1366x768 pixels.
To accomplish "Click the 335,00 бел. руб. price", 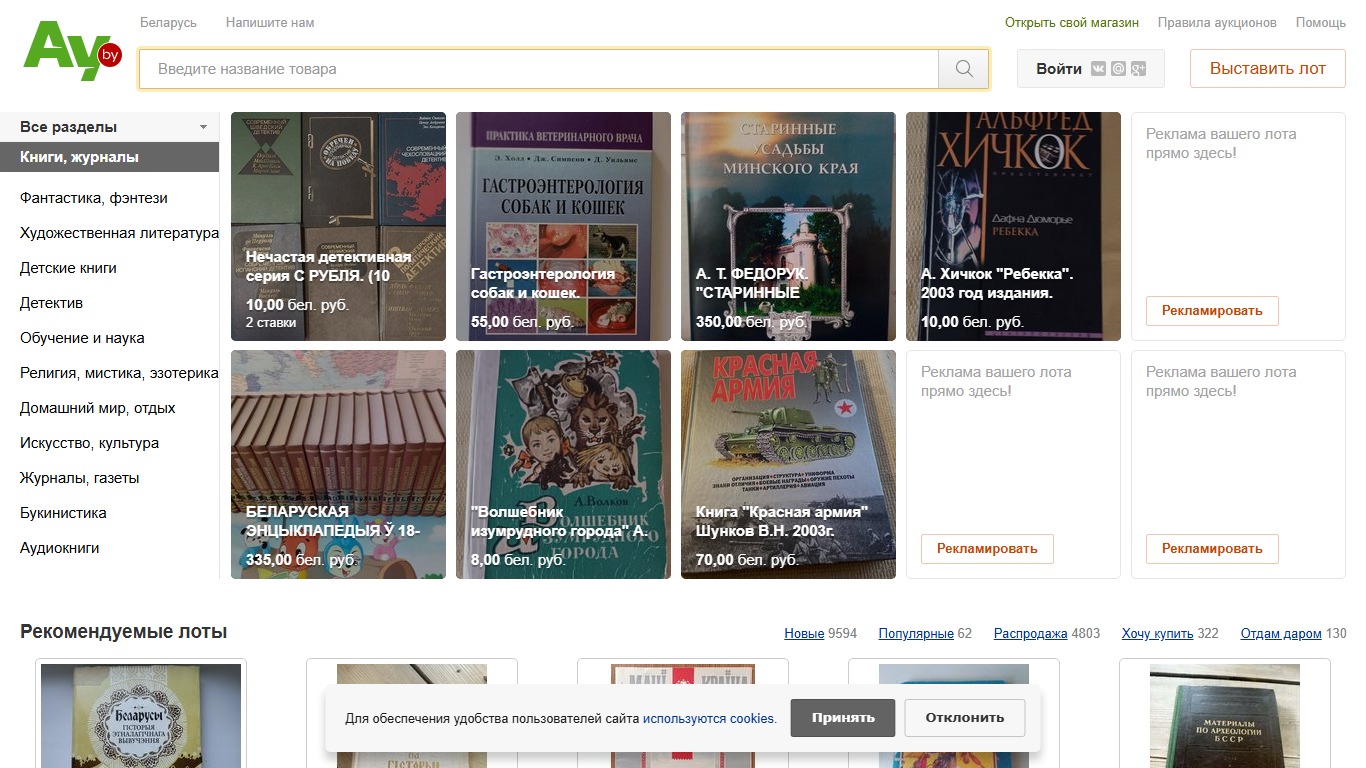I will click(x=302, y=560).
